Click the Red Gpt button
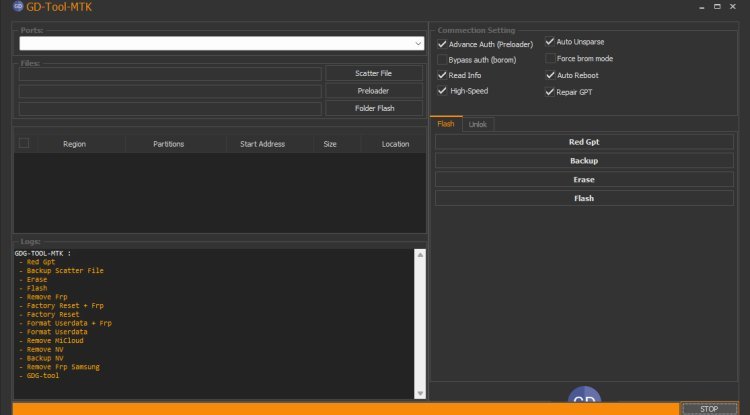The image size is (750, 415). (584, 142)
